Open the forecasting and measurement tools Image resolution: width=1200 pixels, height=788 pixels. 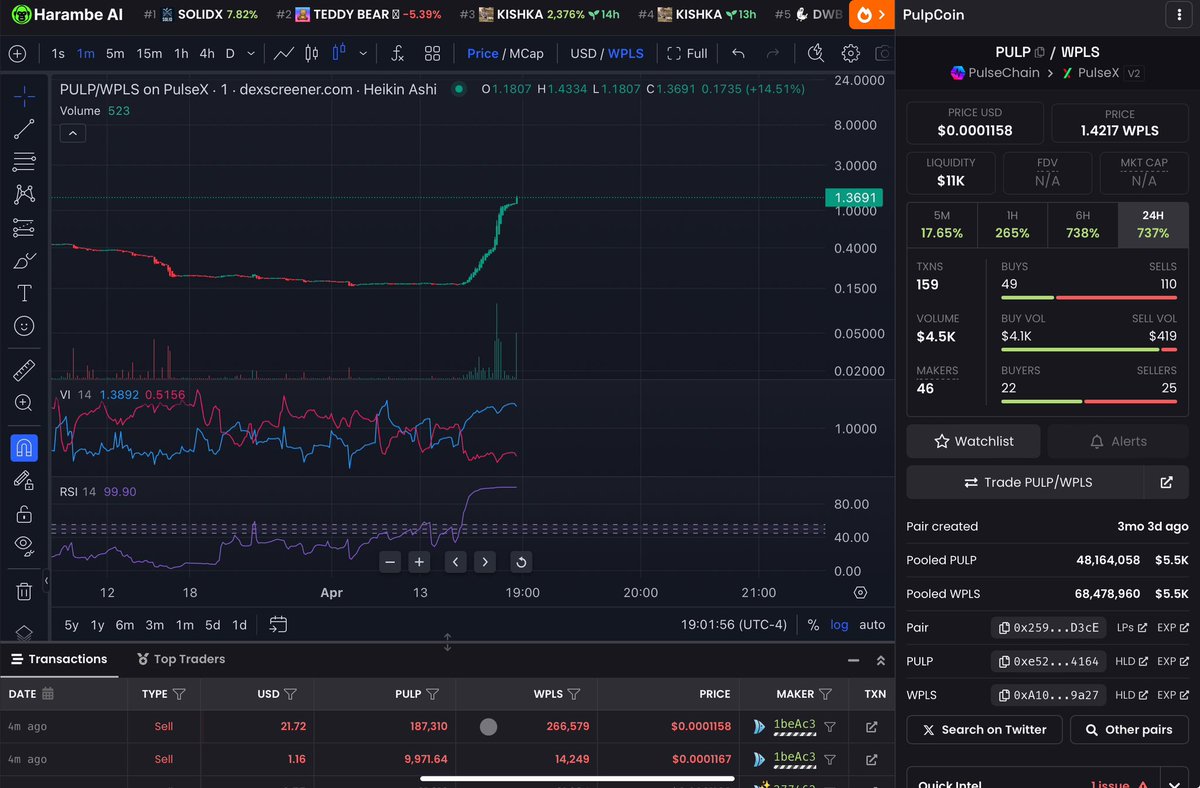click(x=25, y=227)
